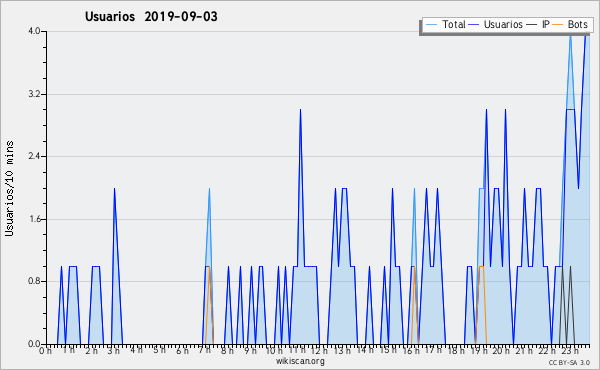
Task: Click the '13 h' x-axis label
Action: (x=342, y=350)
